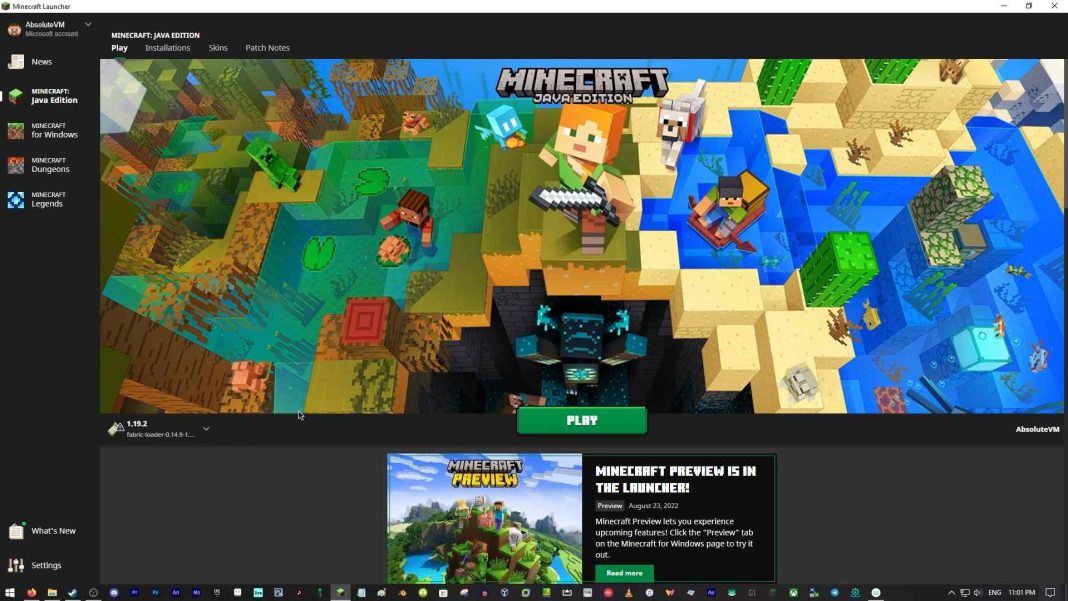This screenshot has width=1068, height=601.
Task: Click the Preview tag on the article
Action: coord(610,506)
